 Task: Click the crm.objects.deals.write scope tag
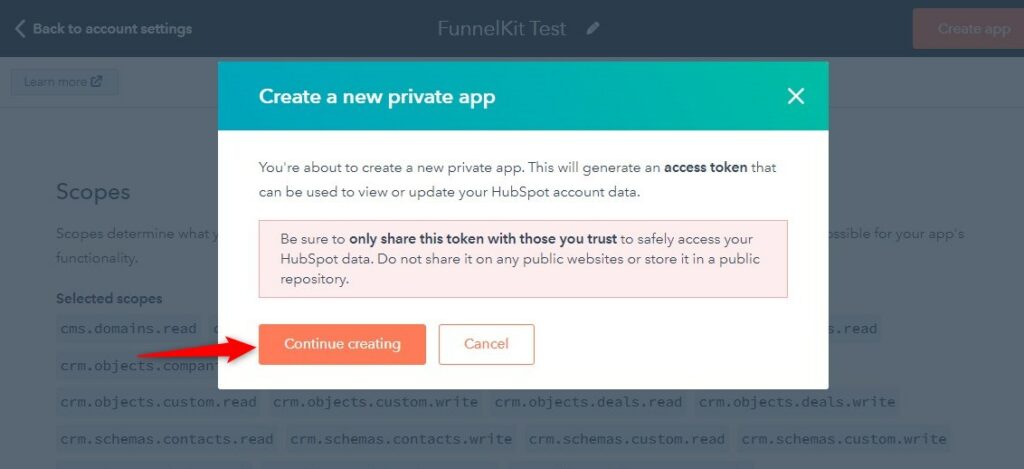click(797, 402)
